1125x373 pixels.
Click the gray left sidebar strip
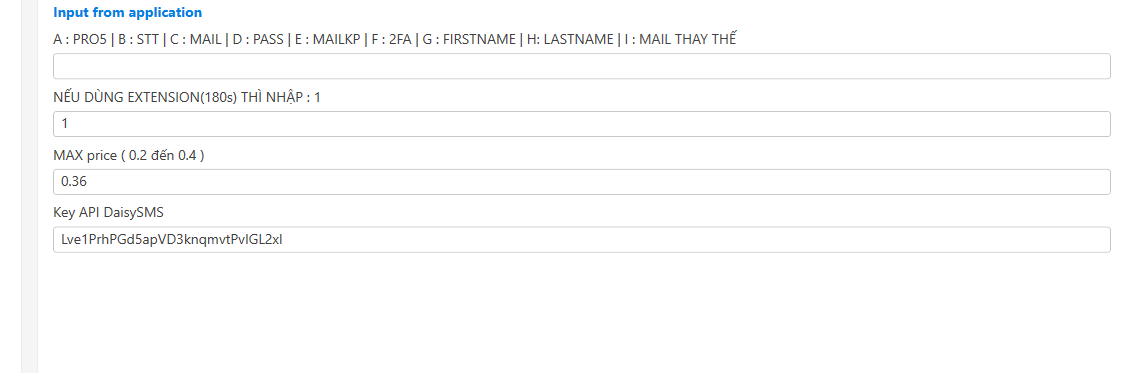[29, 186]
